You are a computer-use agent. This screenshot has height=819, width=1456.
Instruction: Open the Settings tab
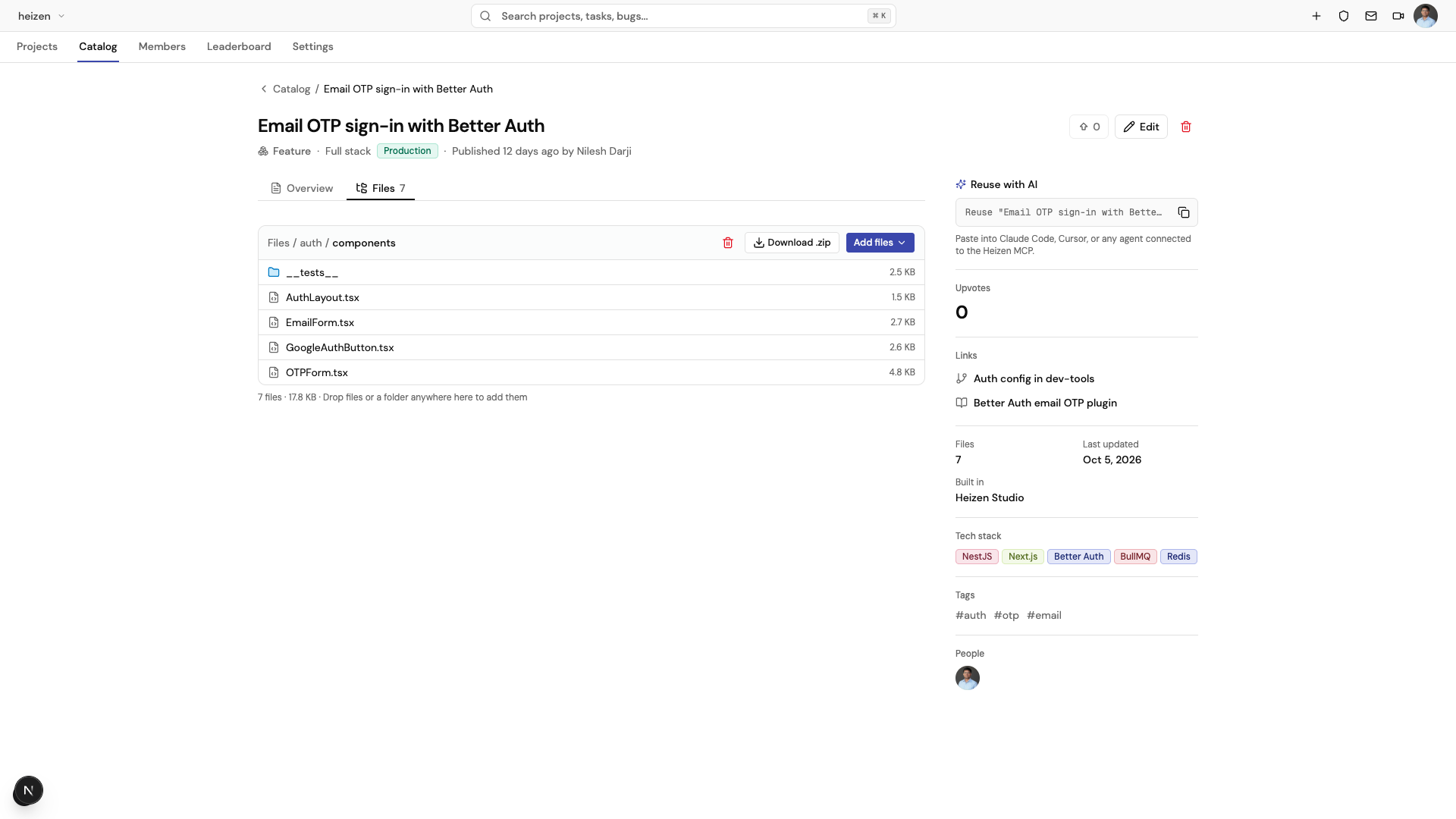point(312,46)
